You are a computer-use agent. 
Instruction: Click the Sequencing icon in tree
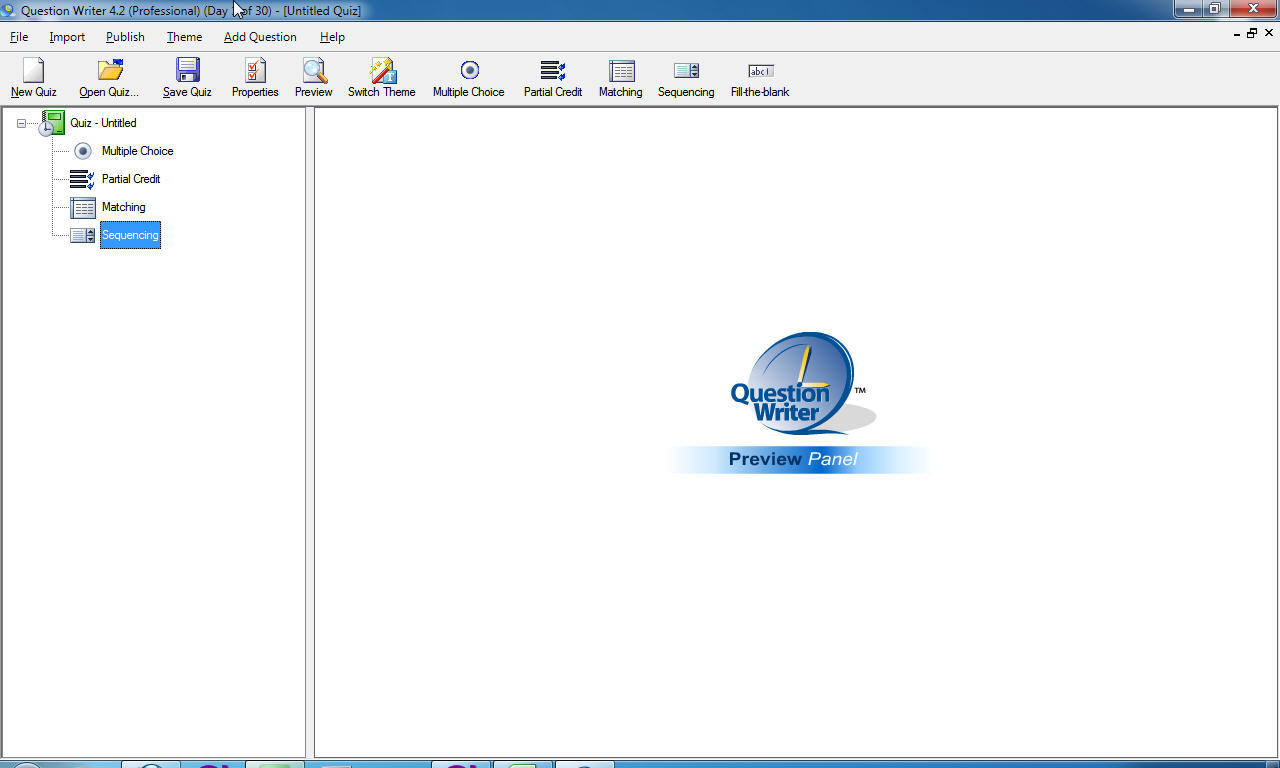pyautogui.click(x=82, y=235)
